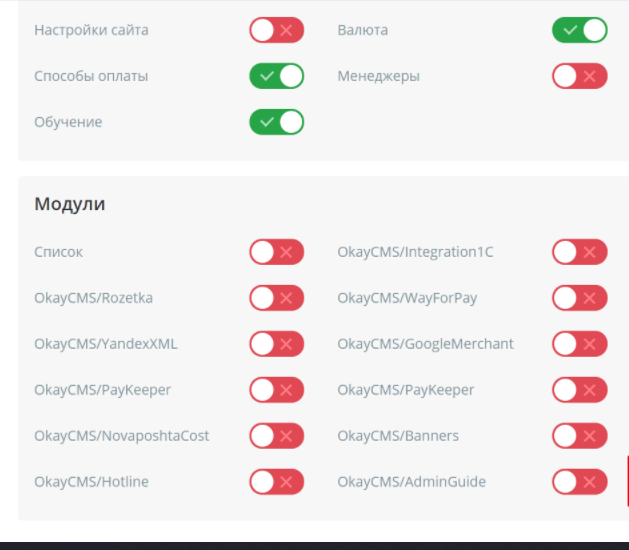Switch on OkayCMS/Banners module

(579, 436)
